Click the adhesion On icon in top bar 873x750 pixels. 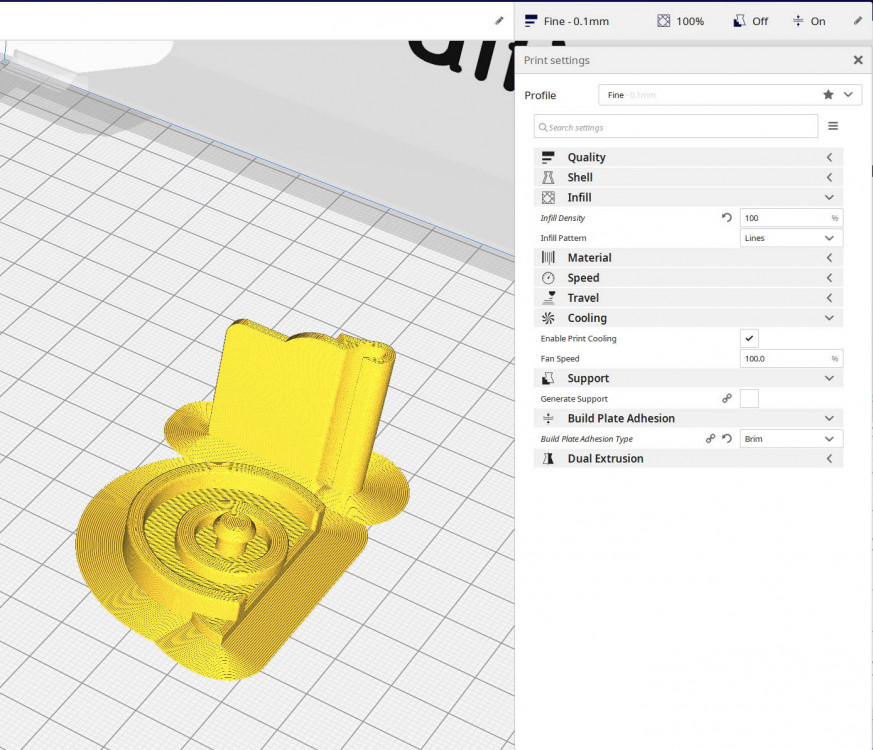(x=798, y=21)
